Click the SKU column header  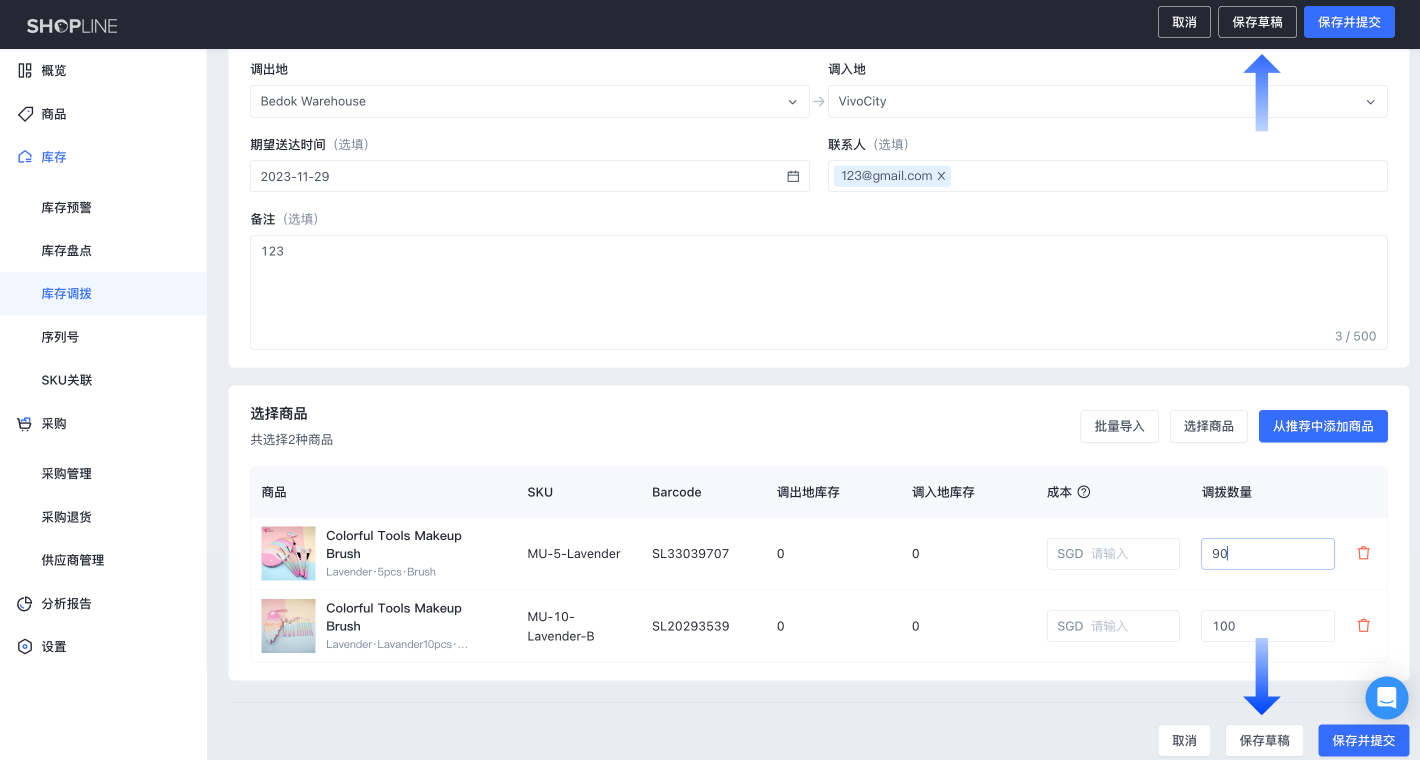[x=540, y=492]
